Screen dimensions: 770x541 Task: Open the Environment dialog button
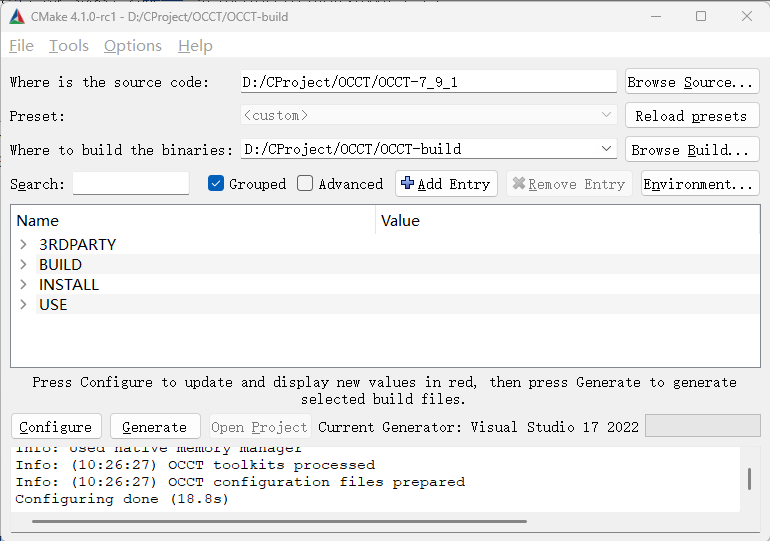point(700,184)
